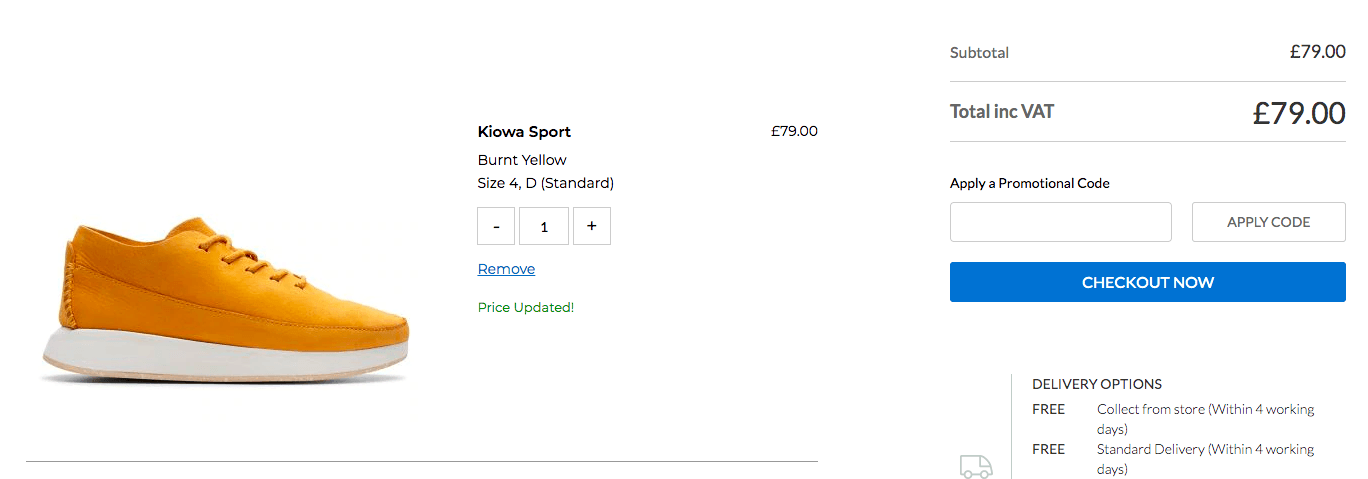Focus the promotional code text field

point(1060,222)
